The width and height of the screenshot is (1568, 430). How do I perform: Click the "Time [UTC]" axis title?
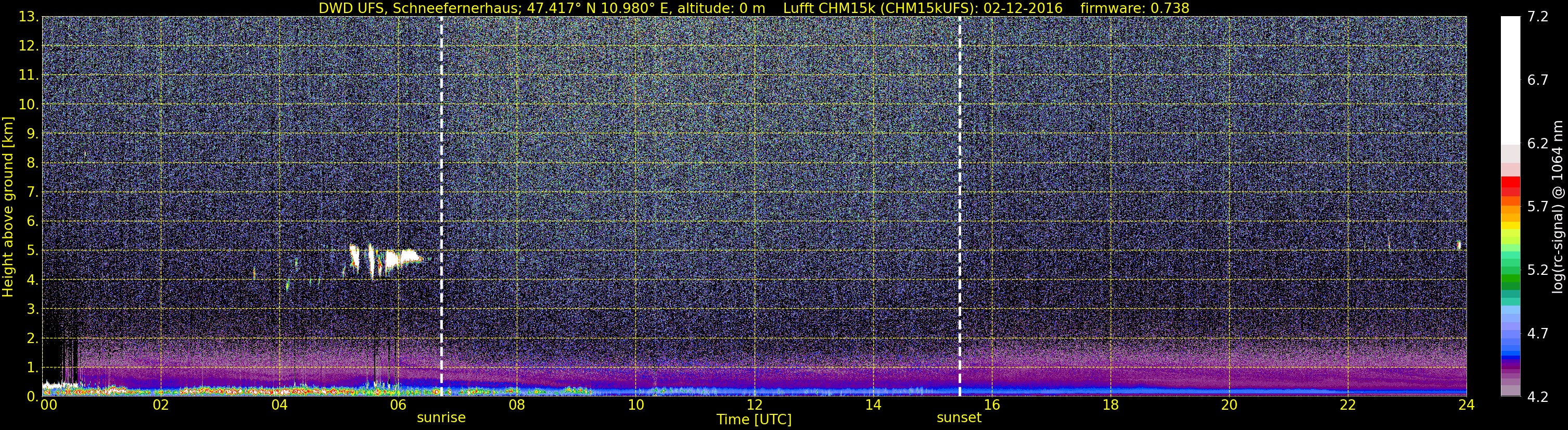[x=754, y=420]
